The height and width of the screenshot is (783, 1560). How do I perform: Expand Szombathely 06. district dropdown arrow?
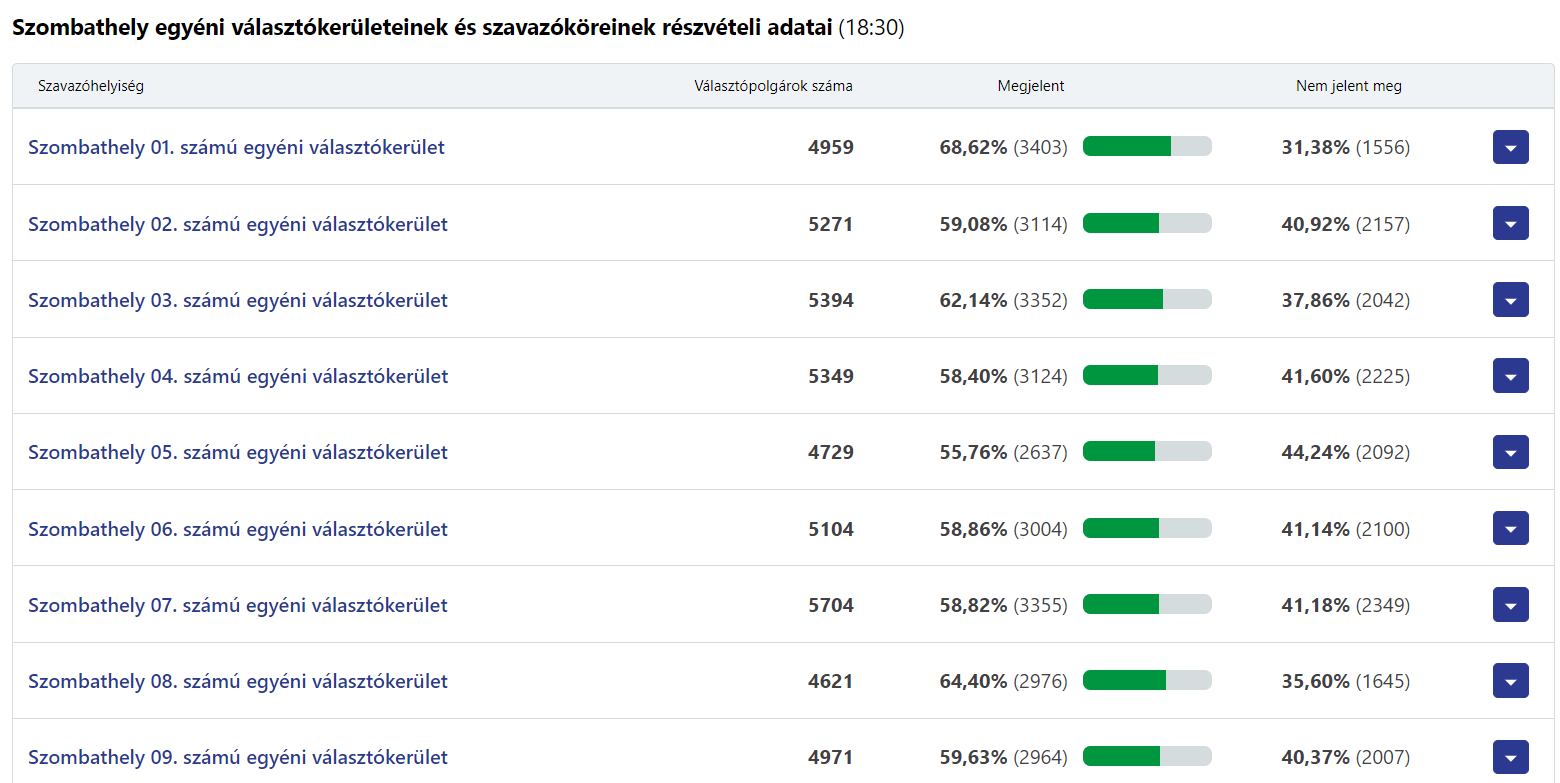[x=1510, y=528]
